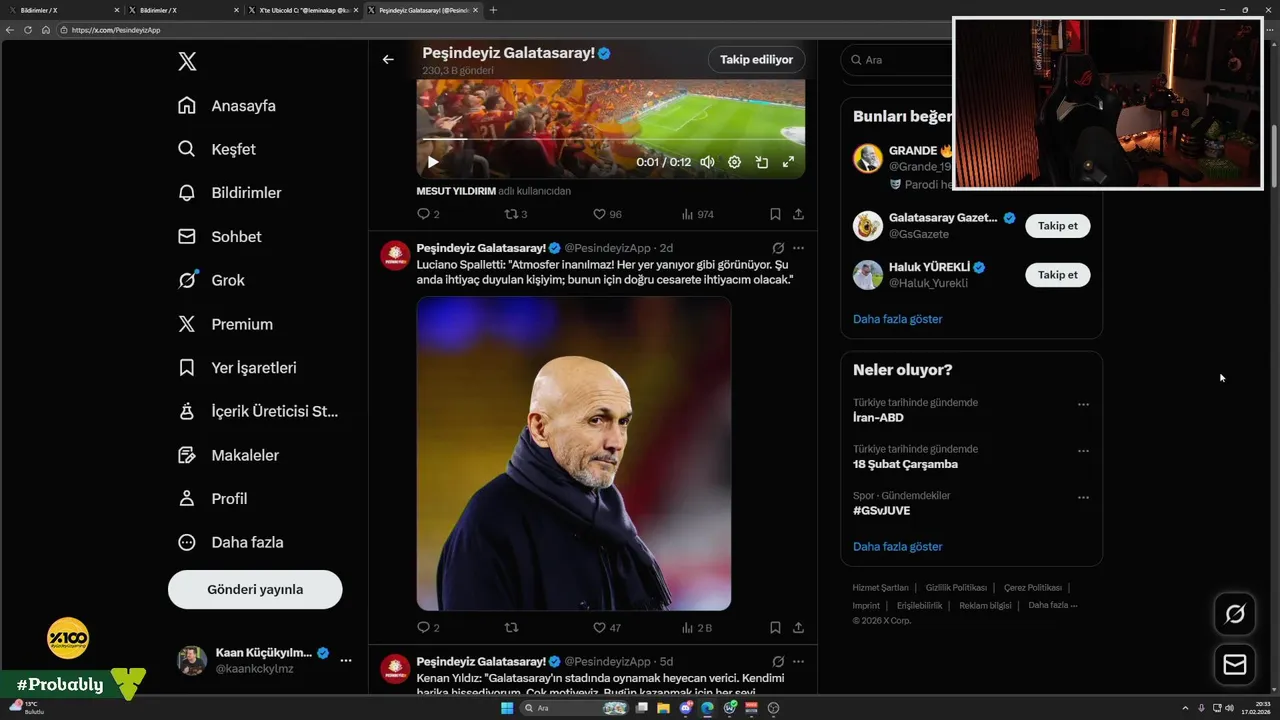Enter fullscreen on the video

[x=788, y=162]
